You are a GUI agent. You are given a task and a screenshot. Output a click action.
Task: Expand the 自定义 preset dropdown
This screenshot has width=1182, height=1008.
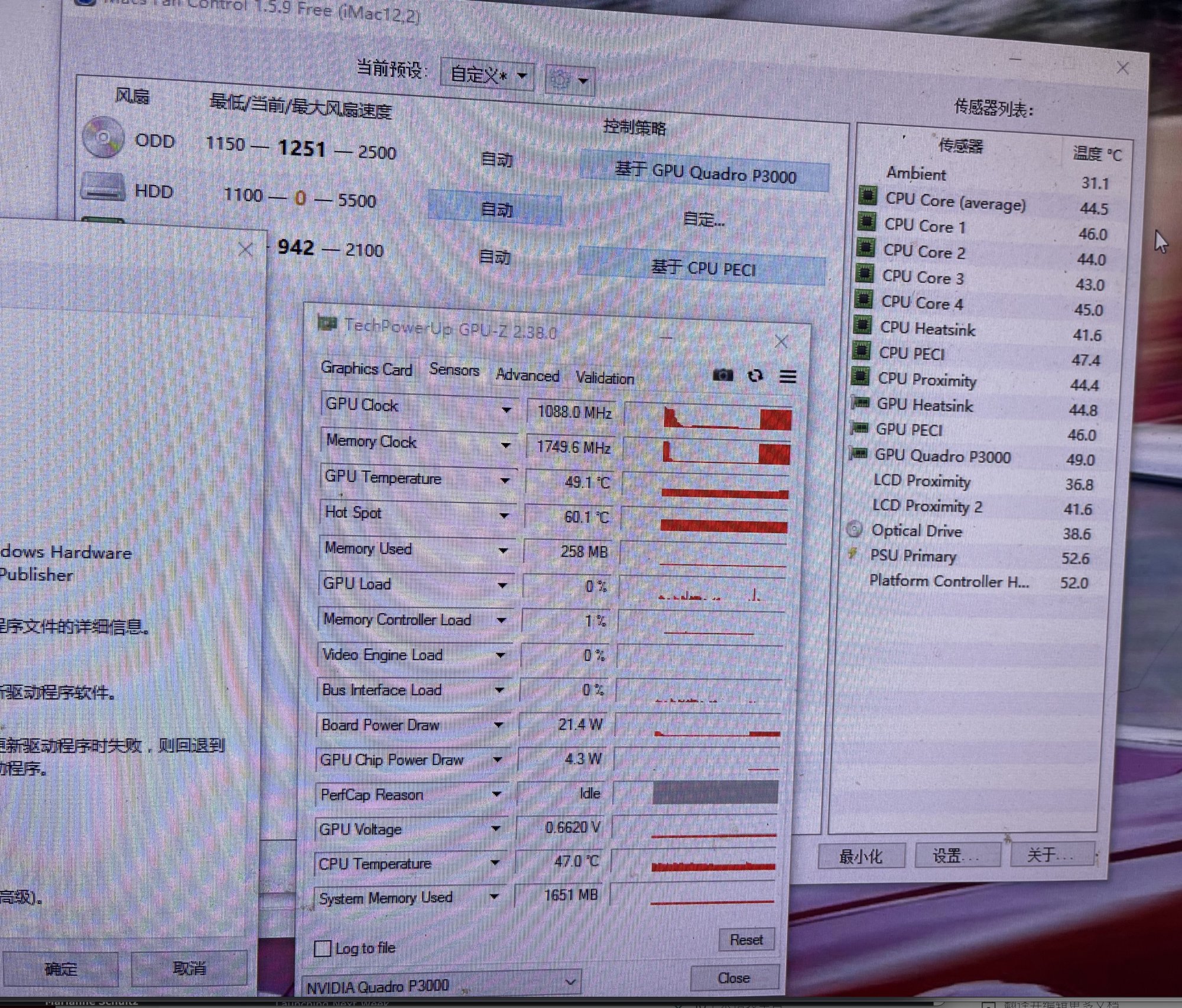487,75
